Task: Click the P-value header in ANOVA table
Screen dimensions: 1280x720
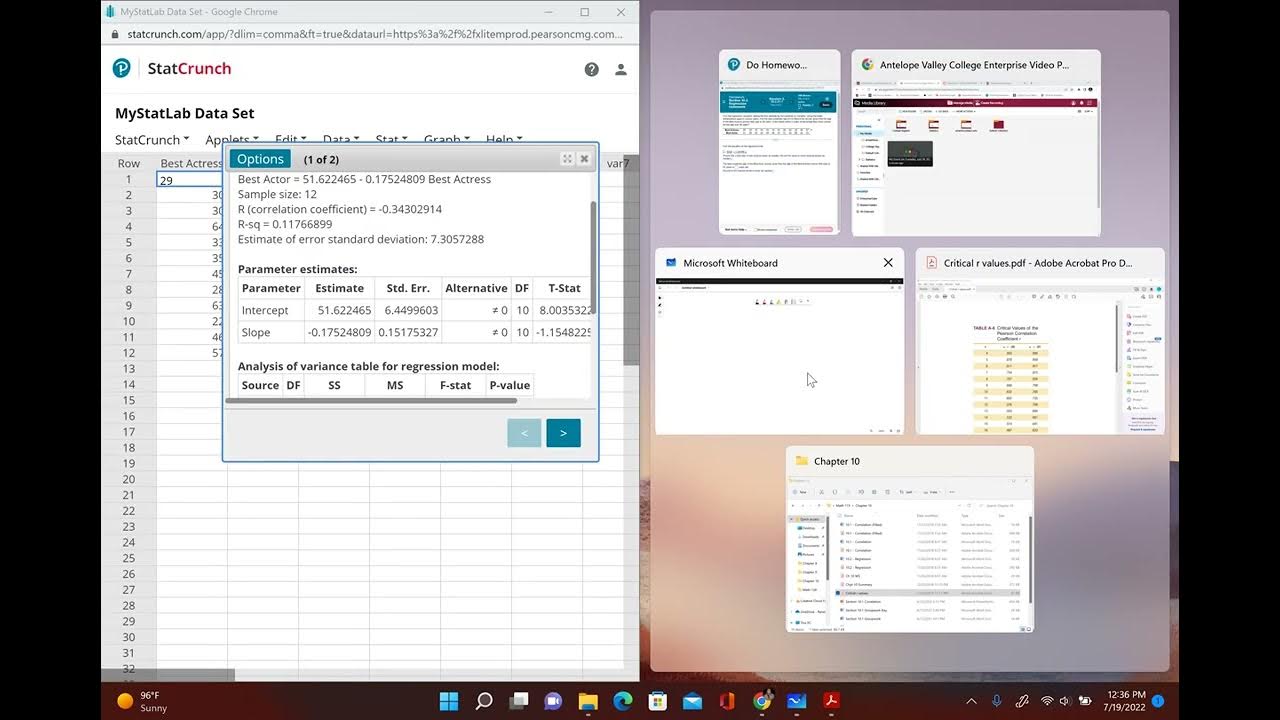Action: coord(510,385)
